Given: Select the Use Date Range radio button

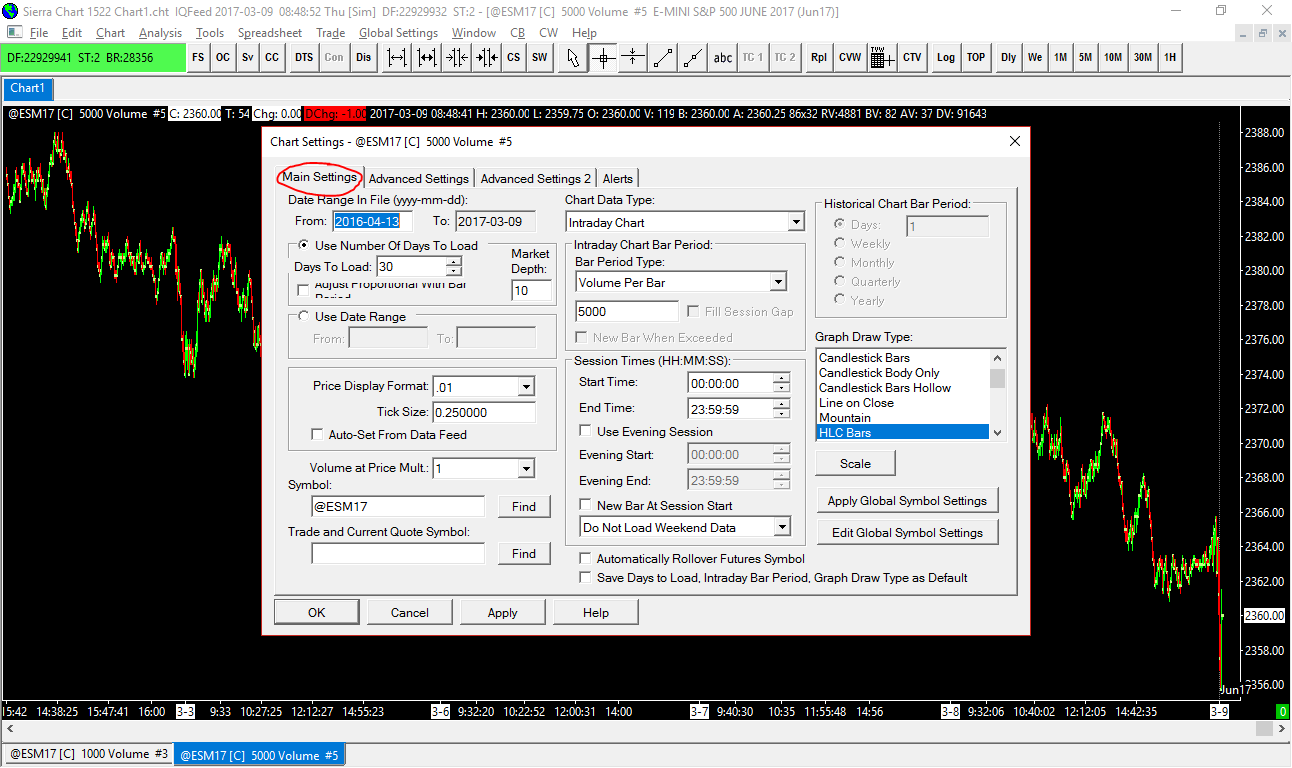Looking at the screenshot, I should coord(304,317).
